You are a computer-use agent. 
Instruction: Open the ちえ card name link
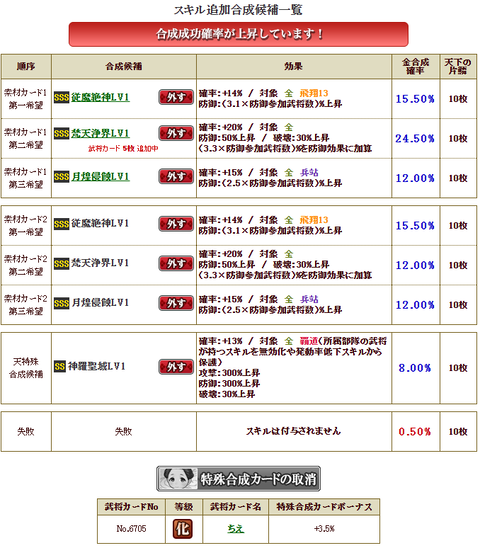(x=236, y=529)
